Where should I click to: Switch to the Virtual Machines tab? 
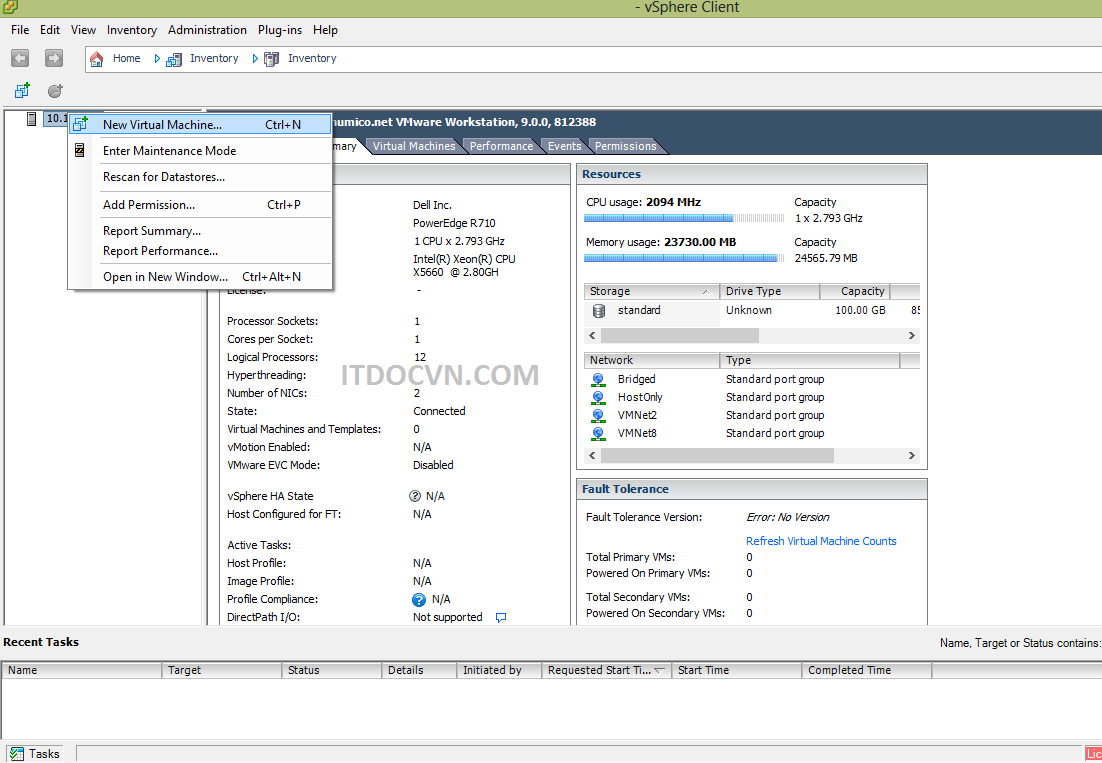[x=414, y=146]
